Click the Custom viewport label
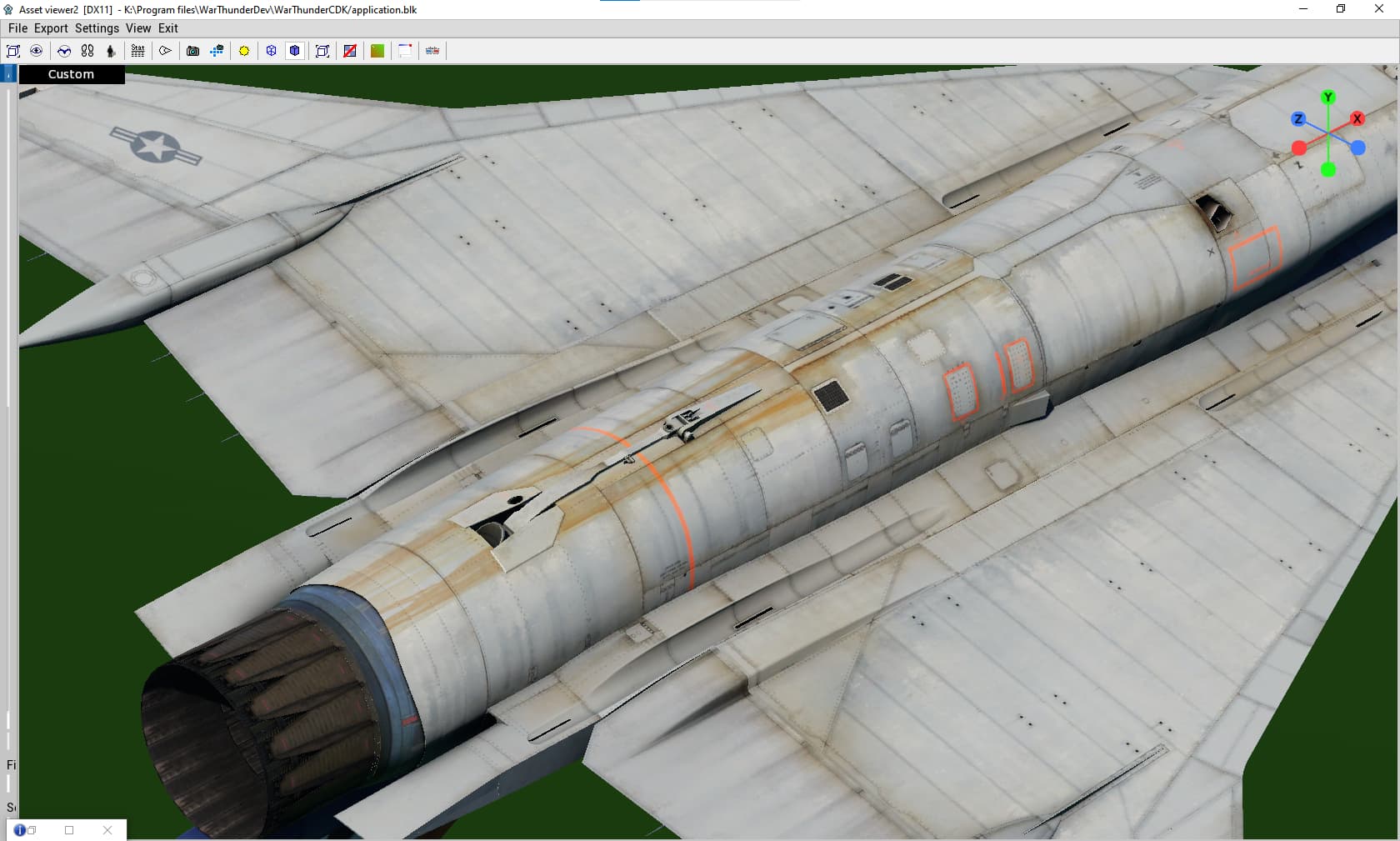The width and height of the screenshot is (1400, 841). pyautogui.click(x=72, y=74)
